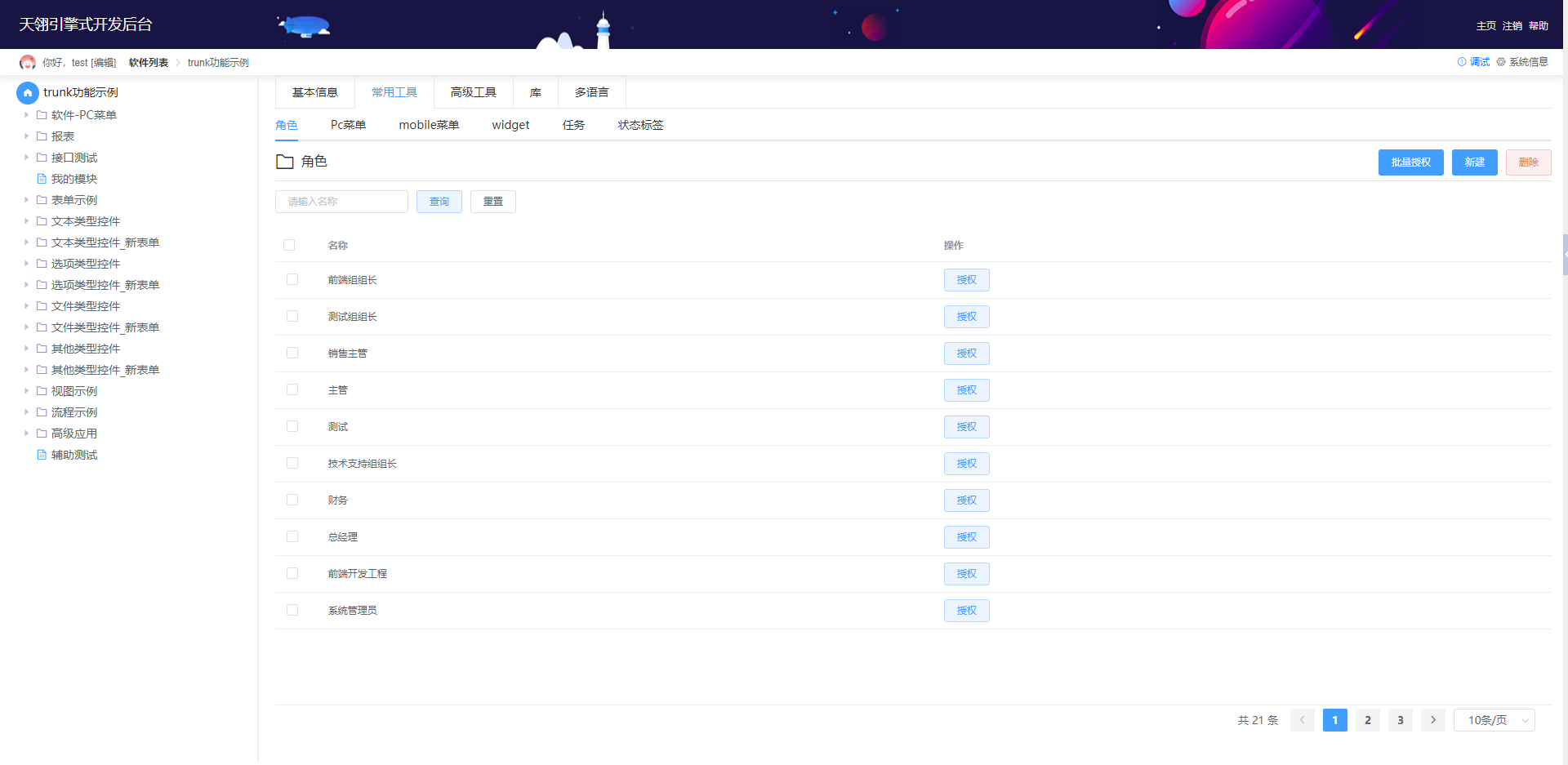The height and width of the screenshot is (765, 1568).
Task: Select the mobile菜单 sub-tab
Action: pos(429,125)
